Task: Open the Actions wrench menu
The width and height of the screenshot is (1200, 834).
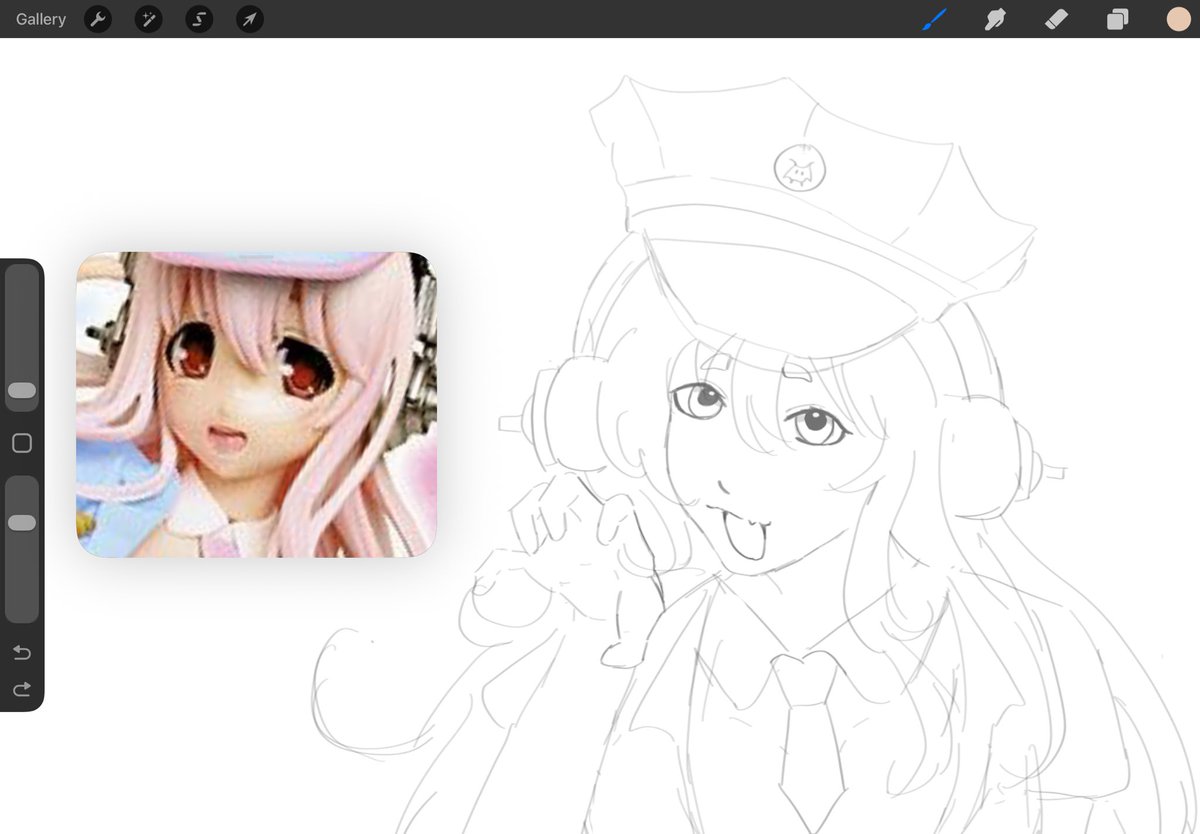Action: (x=98, y=19)
